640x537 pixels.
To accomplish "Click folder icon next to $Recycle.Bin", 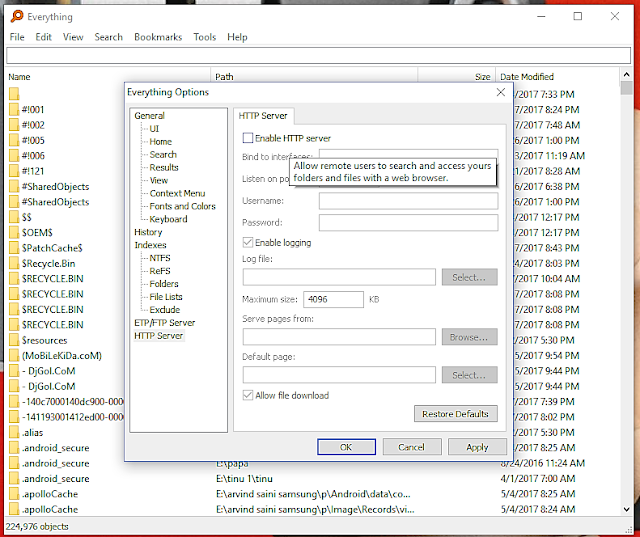I will (14, 263).
